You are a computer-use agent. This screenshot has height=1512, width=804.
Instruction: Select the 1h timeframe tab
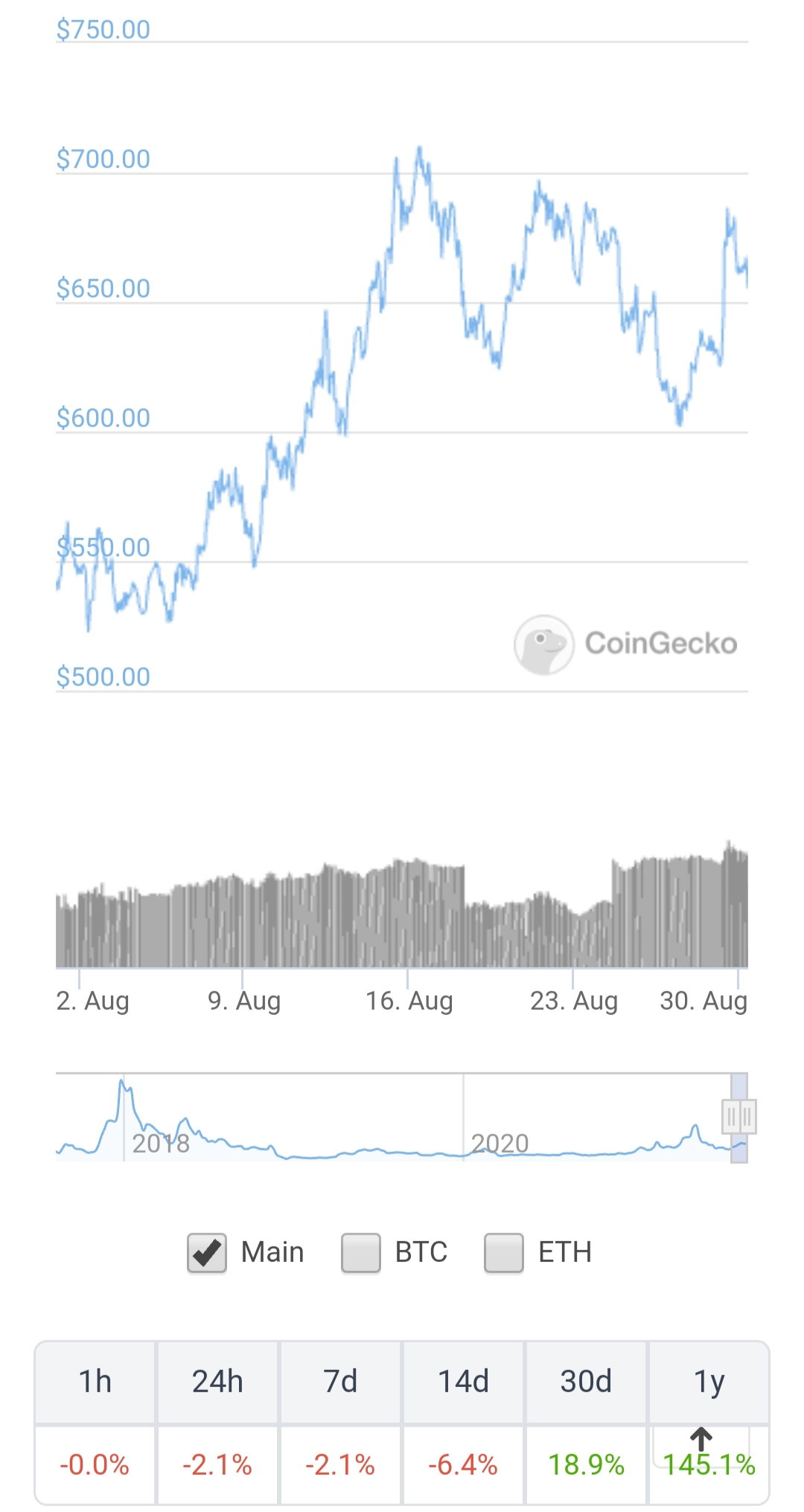[x=95, y=1382]
